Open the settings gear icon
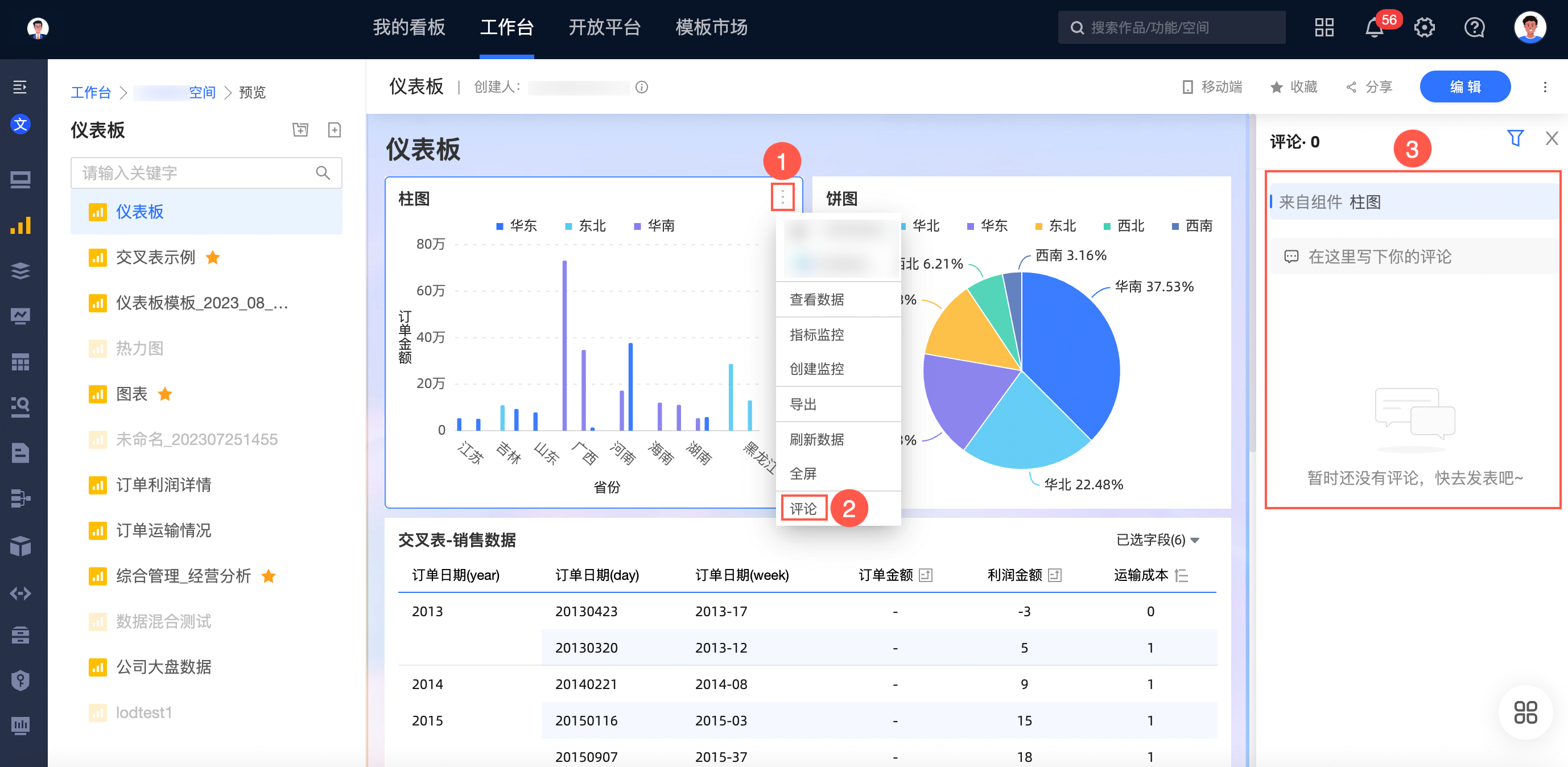The width and height of the screenshot is (1568, 767). (x=1425, y=27)
